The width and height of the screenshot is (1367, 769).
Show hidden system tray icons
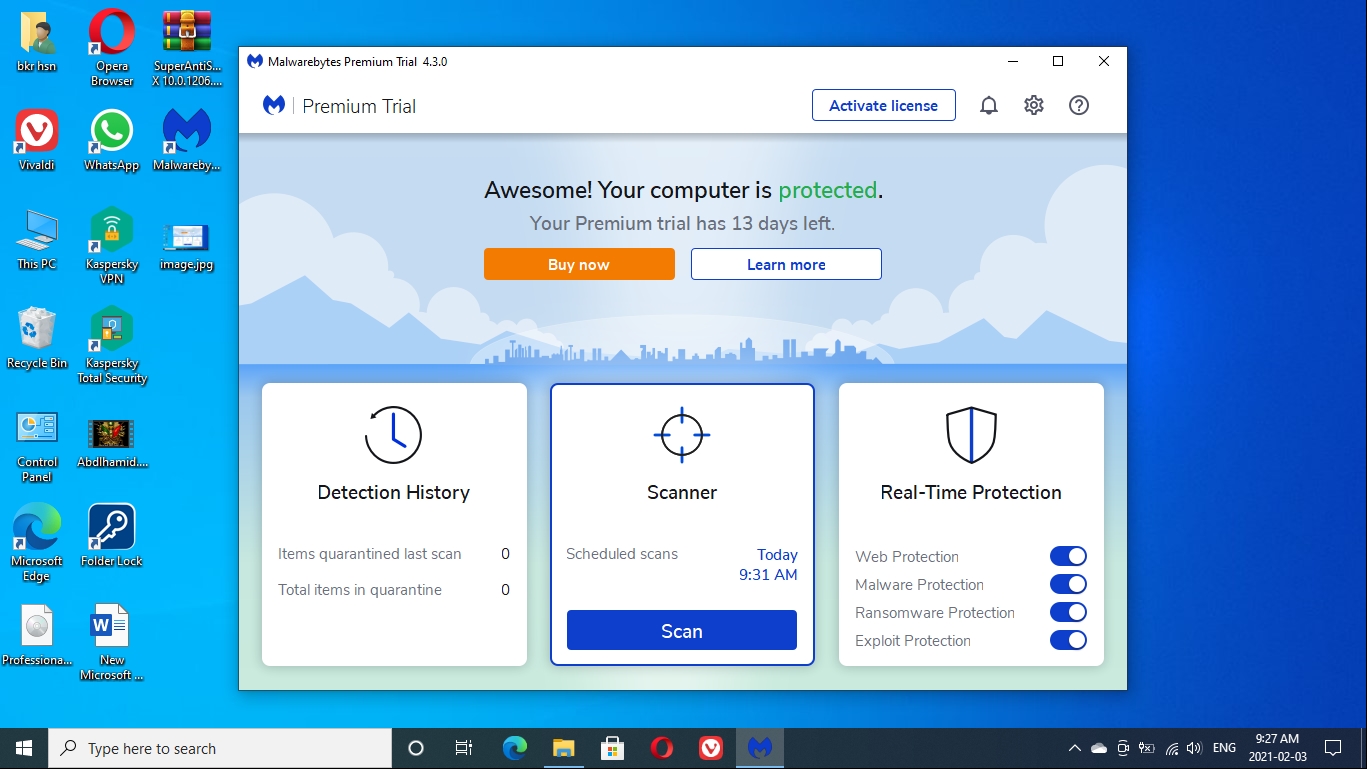click(x=1075, y=748)
